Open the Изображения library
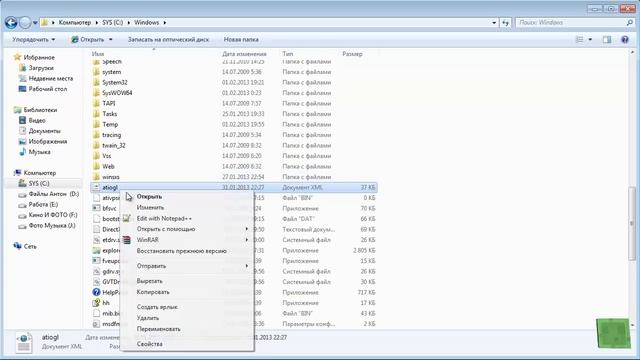Screen dimensions: 640x360 pyautogui.click(x=43, y=142)
